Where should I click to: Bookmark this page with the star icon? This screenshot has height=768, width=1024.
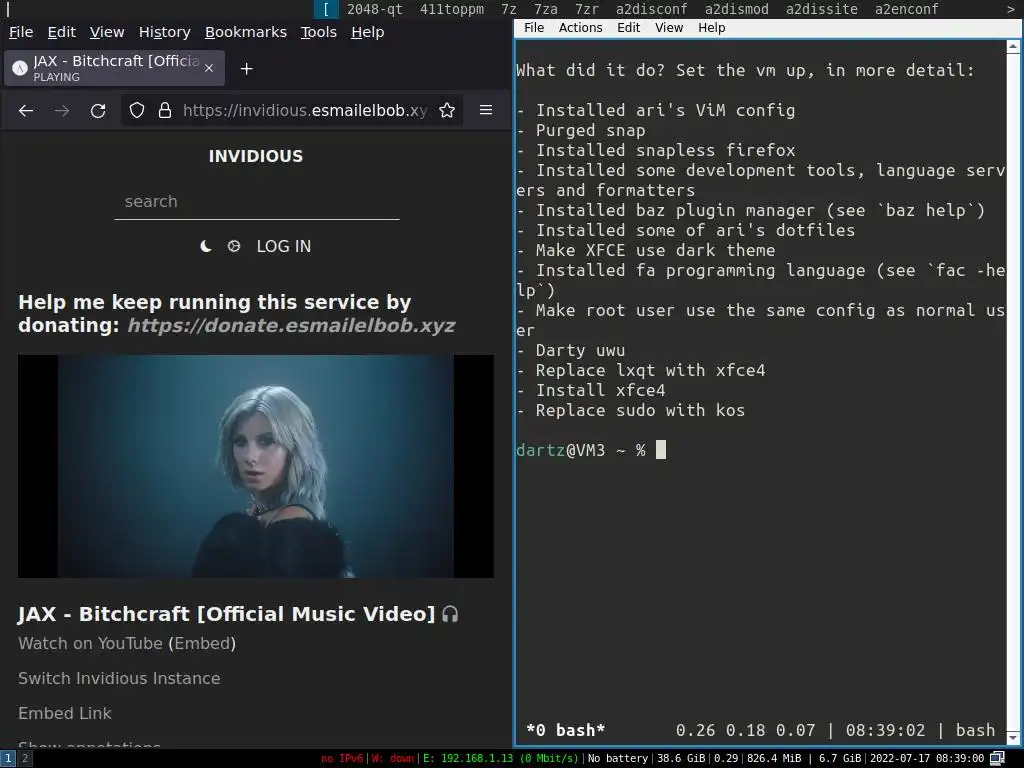447,110
